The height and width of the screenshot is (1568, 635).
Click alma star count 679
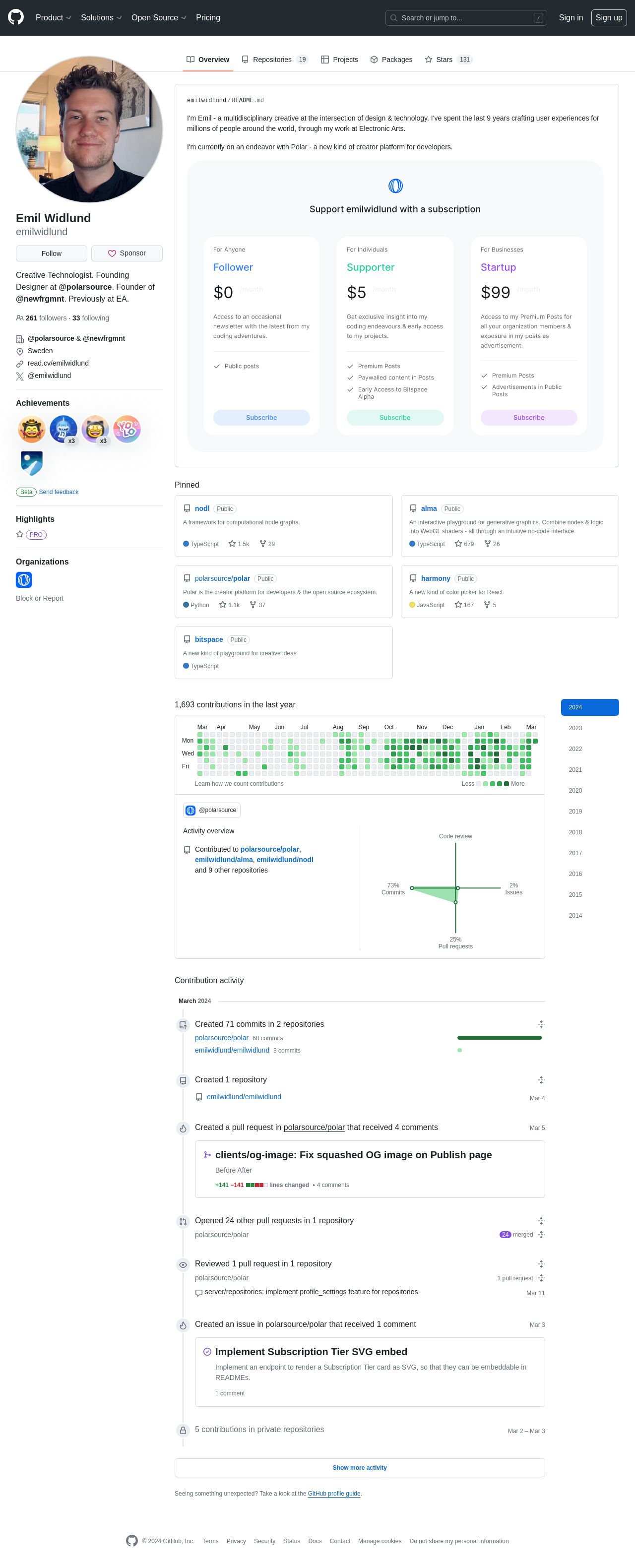click(464, 544)
